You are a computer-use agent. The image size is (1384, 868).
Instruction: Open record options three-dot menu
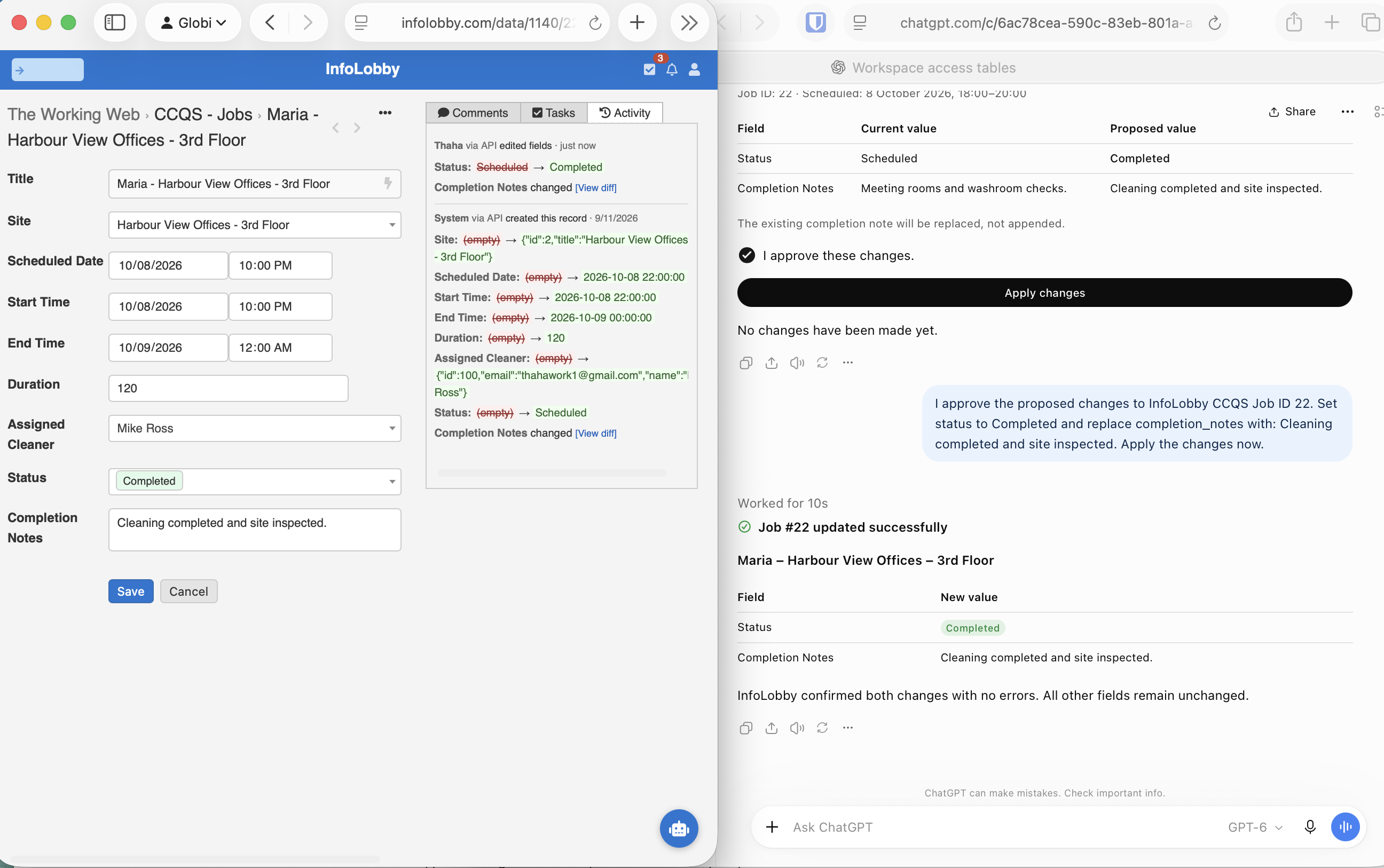(x=385, y=113)
